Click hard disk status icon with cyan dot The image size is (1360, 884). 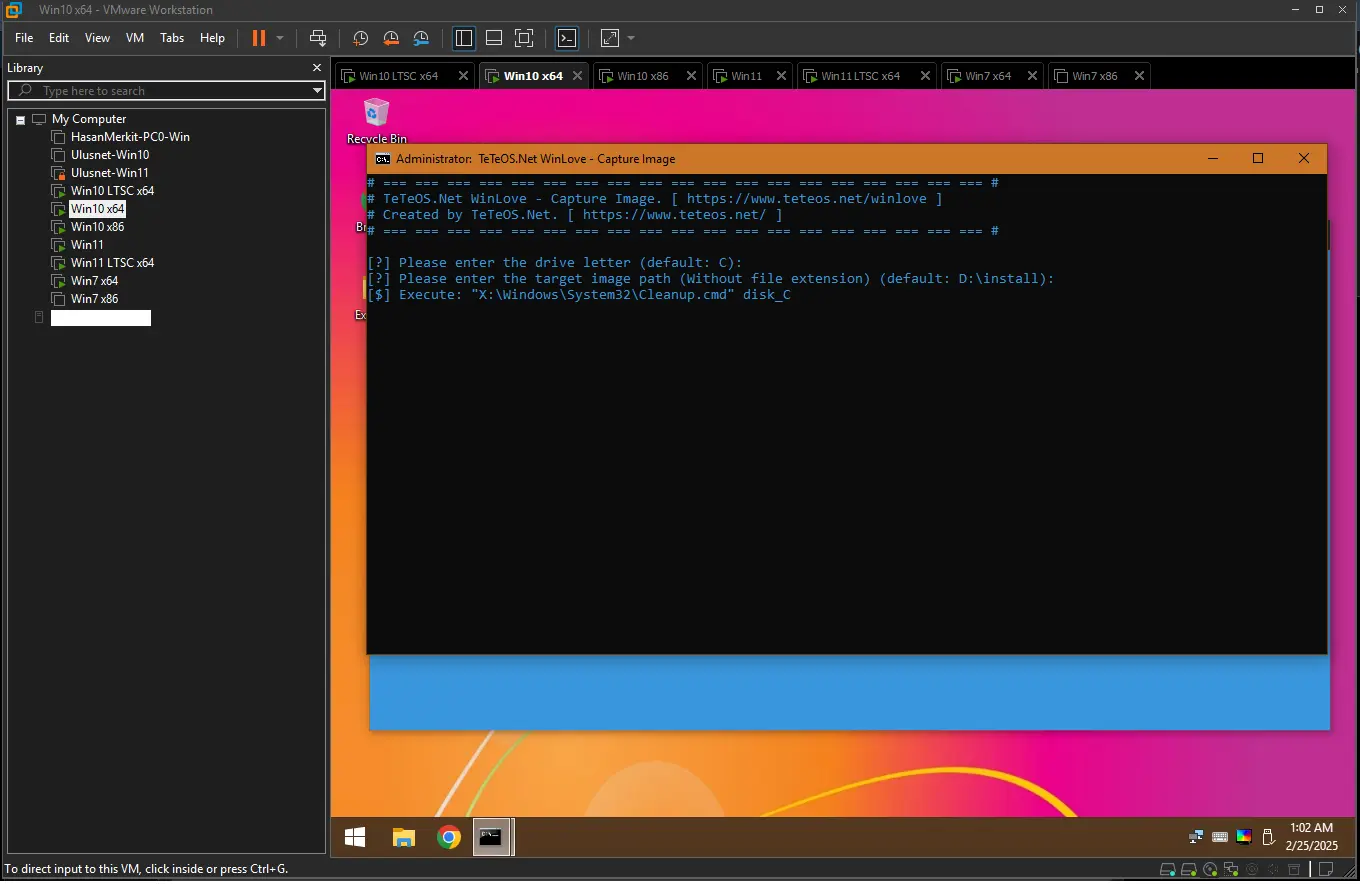click(1168, 869)
